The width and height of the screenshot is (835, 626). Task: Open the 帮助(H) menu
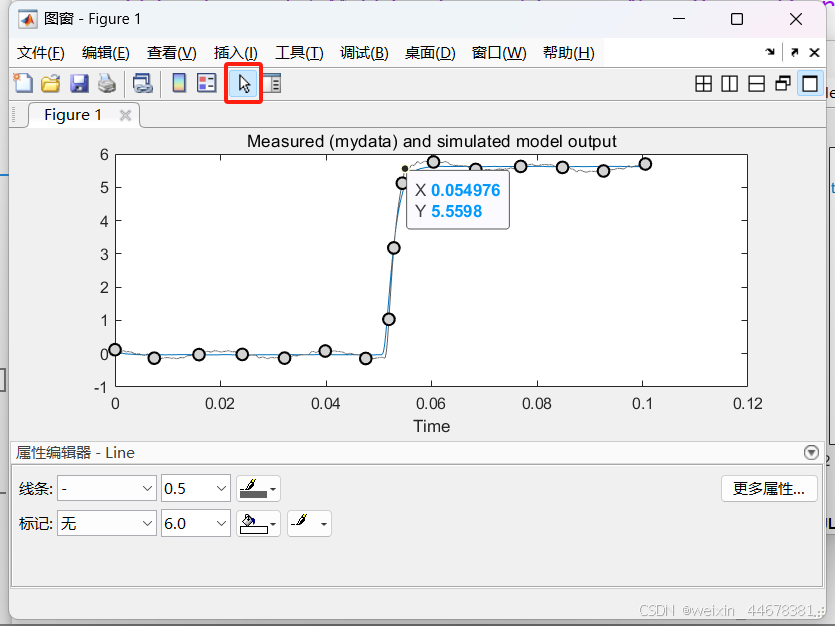[569, 53]
